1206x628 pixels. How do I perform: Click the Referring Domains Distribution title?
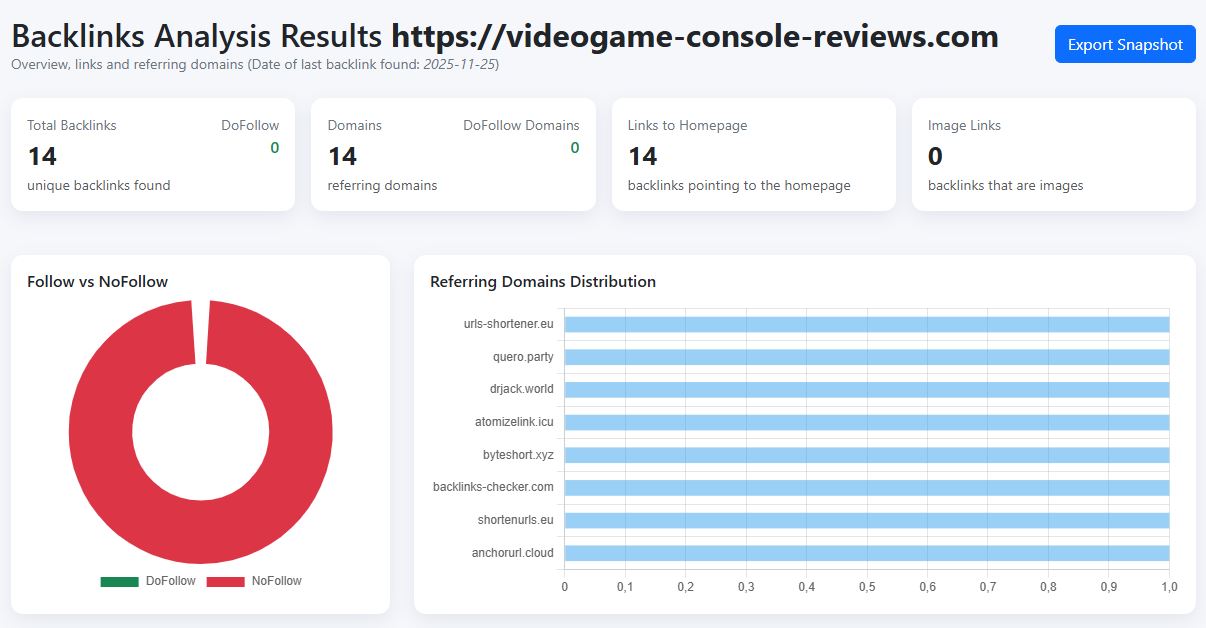pos(543,282)
